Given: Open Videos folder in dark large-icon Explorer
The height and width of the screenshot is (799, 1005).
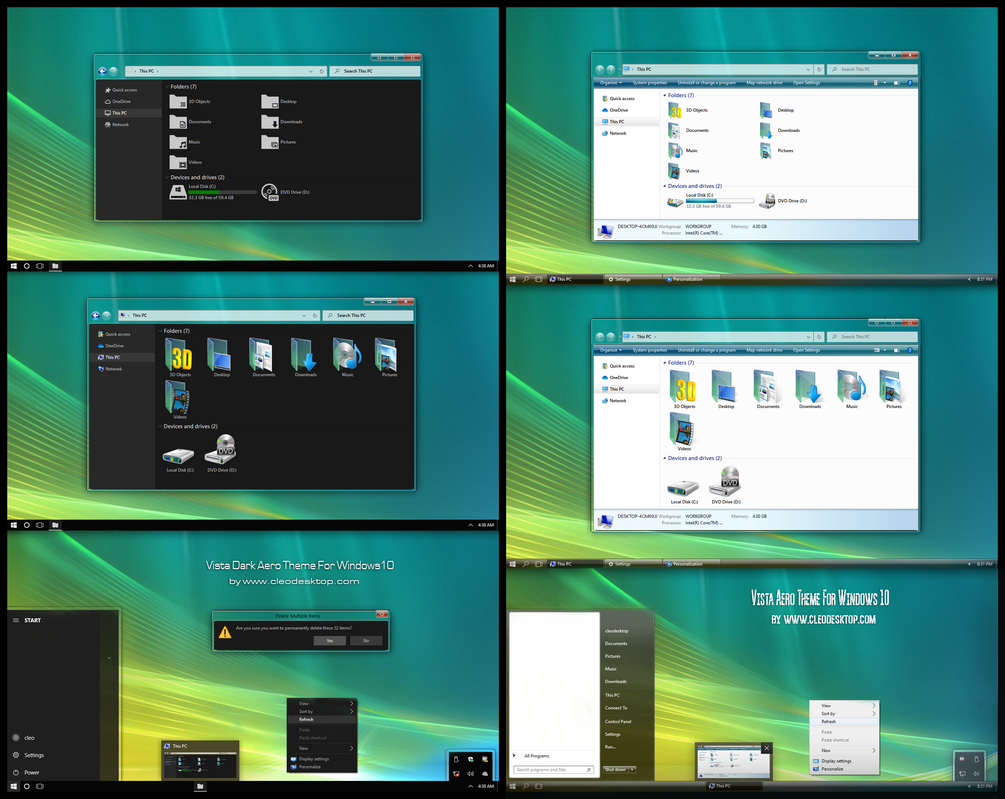Looking at the screenshot, I should [179, 400].
